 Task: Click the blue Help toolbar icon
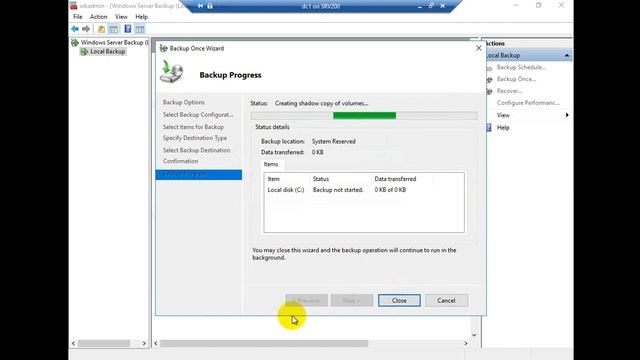(x=128, y=29)
